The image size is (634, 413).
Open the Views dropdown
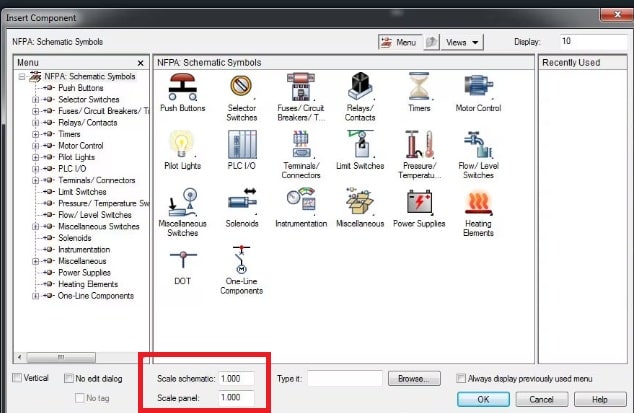tap(462, 42)
